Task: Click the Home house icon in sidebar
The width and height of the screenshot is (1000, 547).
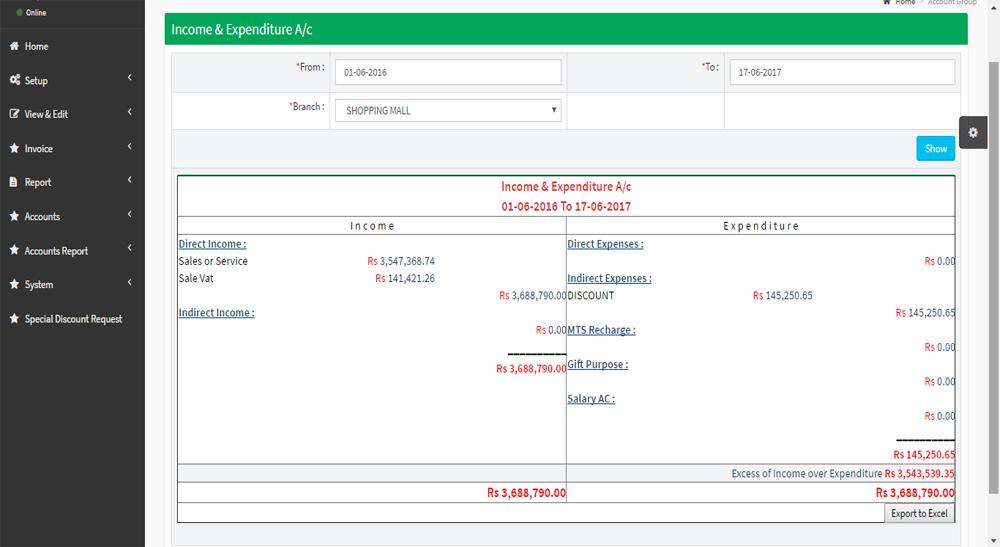Action: [14, 46]
